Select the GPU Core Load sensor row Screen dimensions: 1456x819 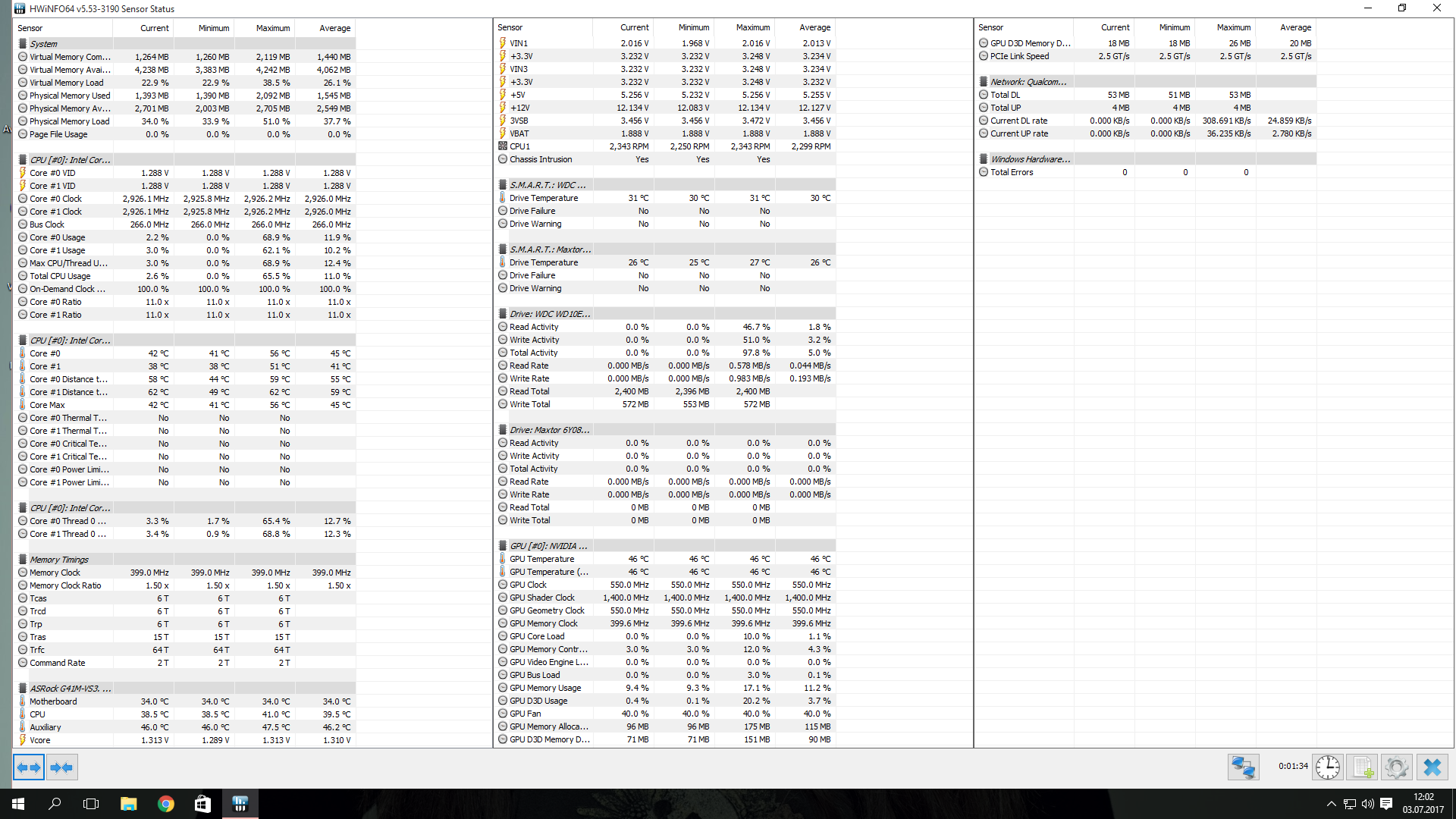(537, 636)
